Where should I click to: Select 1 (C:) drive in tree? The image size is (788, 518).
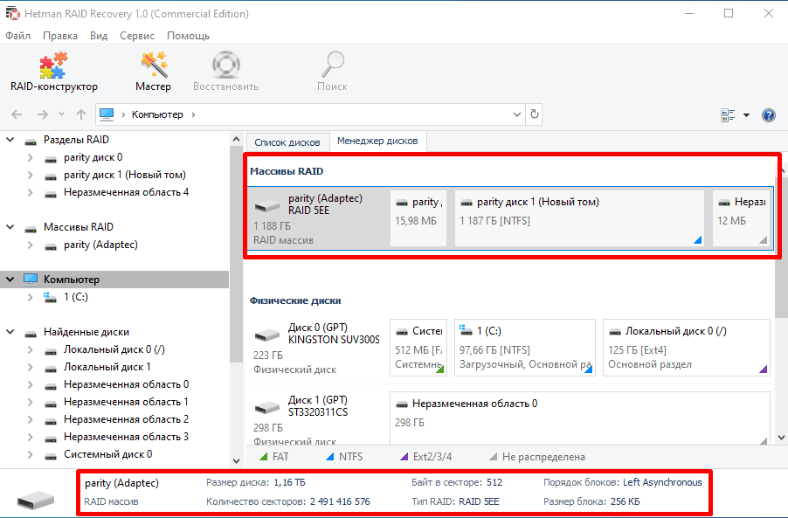point(75,297)
